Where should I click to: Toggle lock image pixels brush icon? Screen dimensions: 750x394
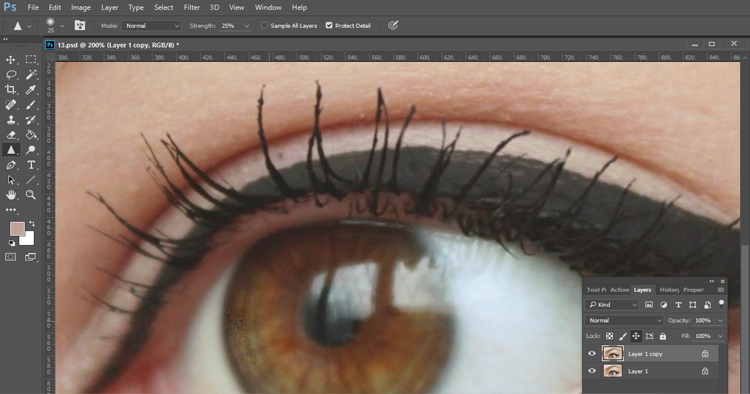tap(623, 336)
